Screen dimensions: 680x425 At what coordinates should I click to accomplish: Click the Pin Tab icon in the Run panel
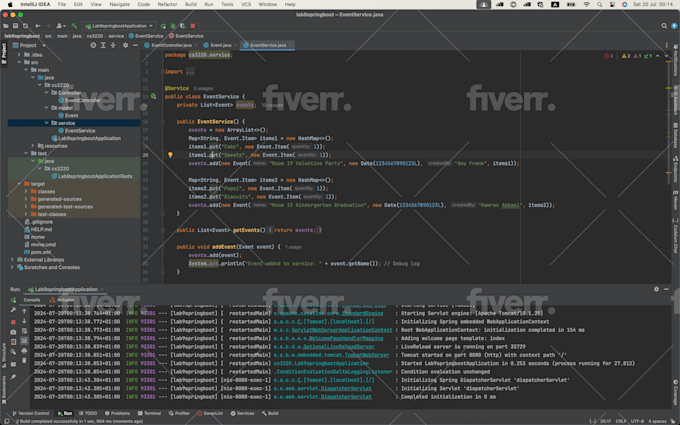click(13, 377)
